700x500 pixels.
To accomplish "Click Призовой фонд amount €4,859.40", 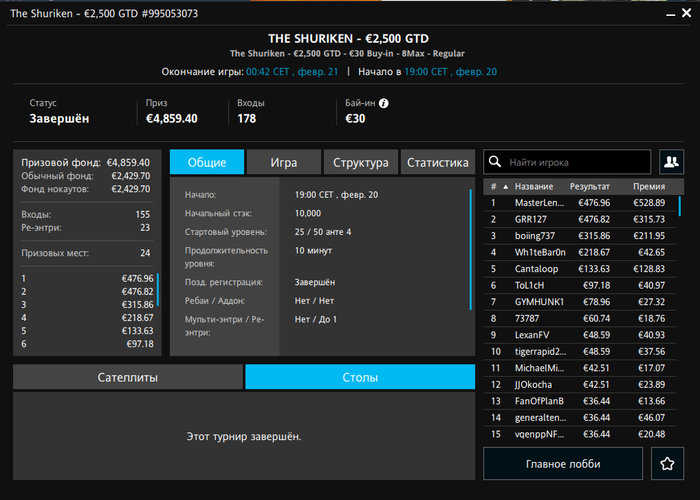I will click(x=128, y=162).
